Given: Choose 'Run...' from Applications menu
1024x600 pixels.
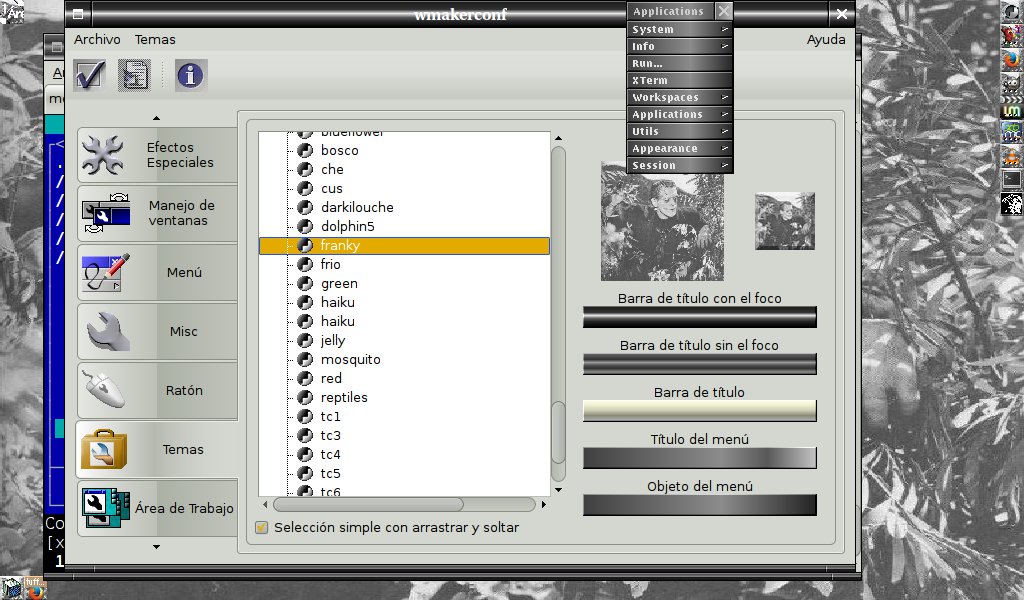Looking at the screenshot, I should (679, 63).
